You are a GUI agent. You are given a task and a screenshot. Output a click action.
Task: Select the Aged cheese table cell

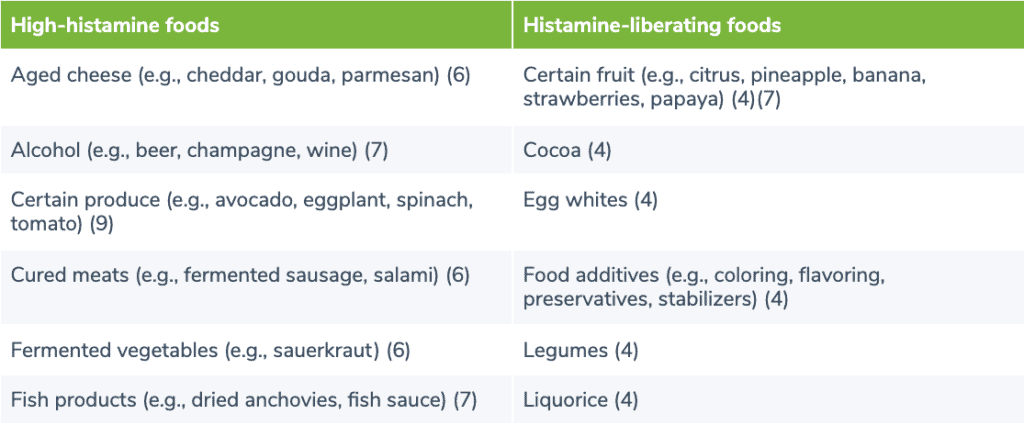coord(240,76)
